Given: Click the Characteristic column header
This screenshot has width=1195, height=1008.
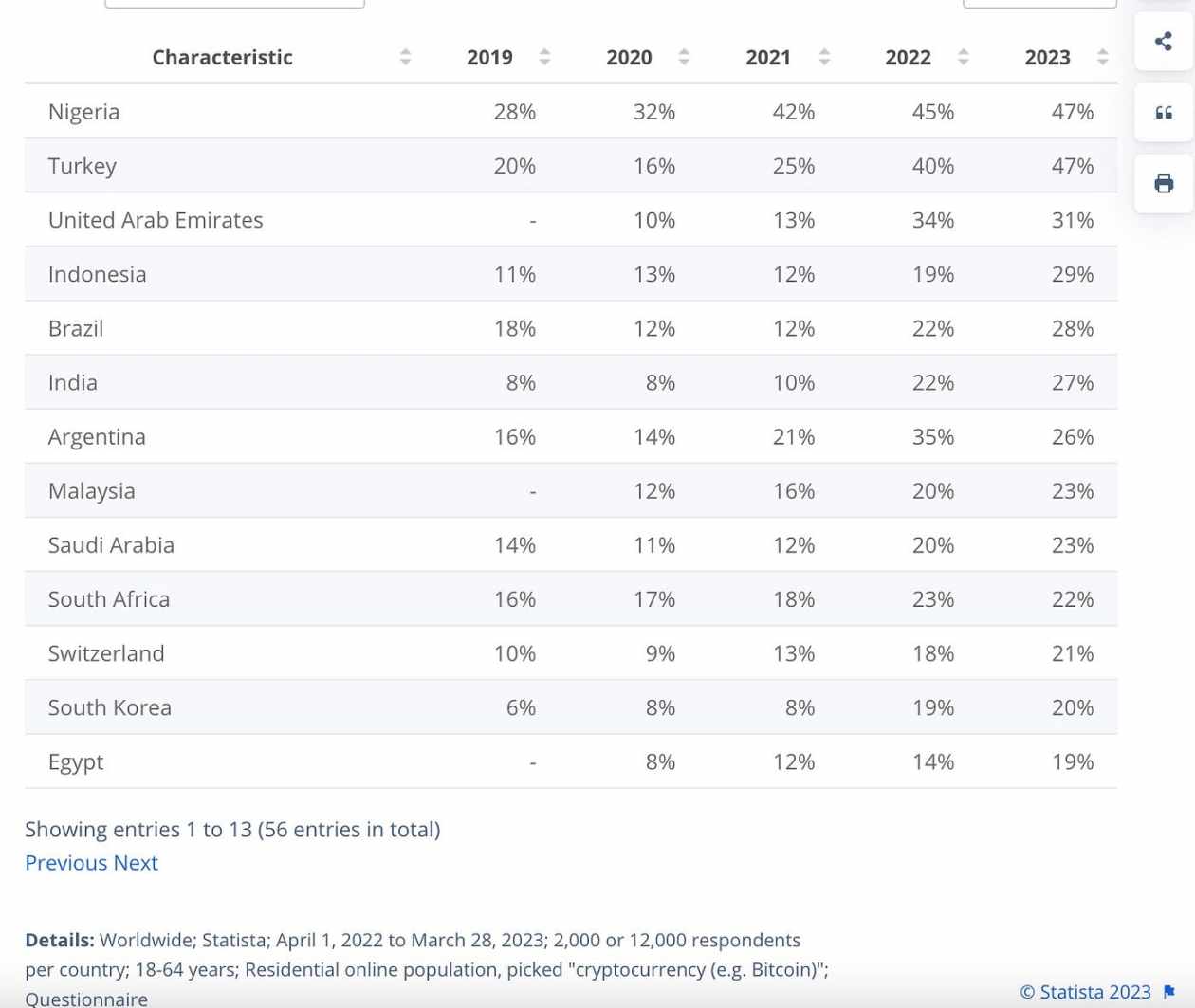Looking at the screenshot, I should 222,57.
